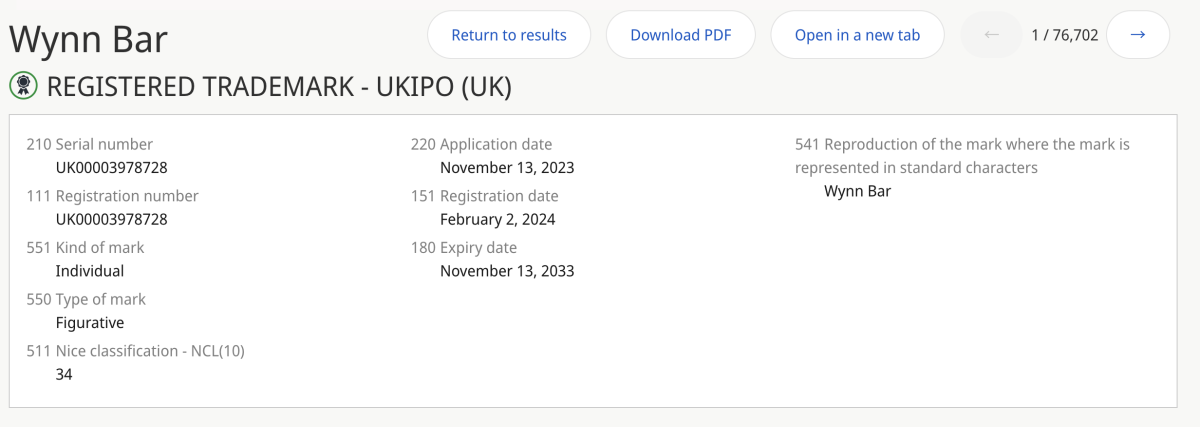The image size is (1200, 427).
Task: Open the record in a new tab
Action: pyautogui.click(x=857, y=35)
